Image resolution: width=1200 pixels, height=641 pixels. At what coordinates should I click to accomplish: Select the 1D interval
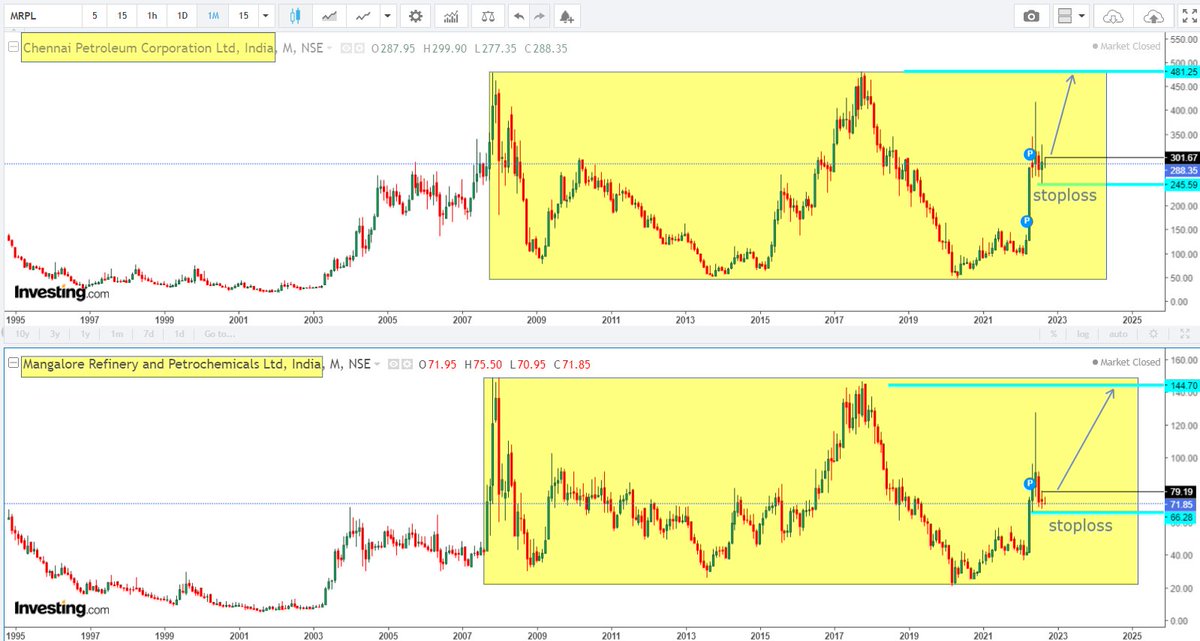coord(181,16)
